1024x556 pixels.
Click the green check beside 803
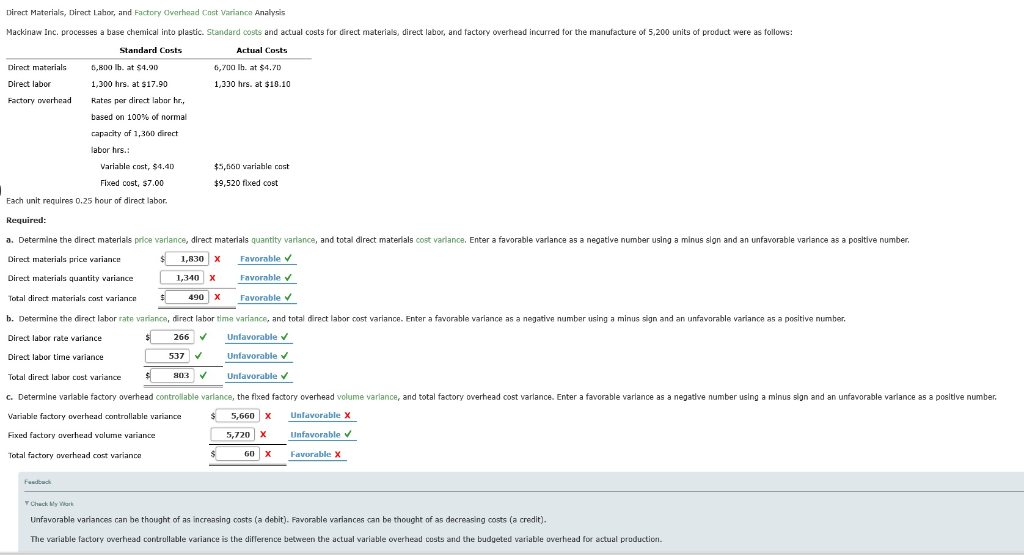point(203,376)
